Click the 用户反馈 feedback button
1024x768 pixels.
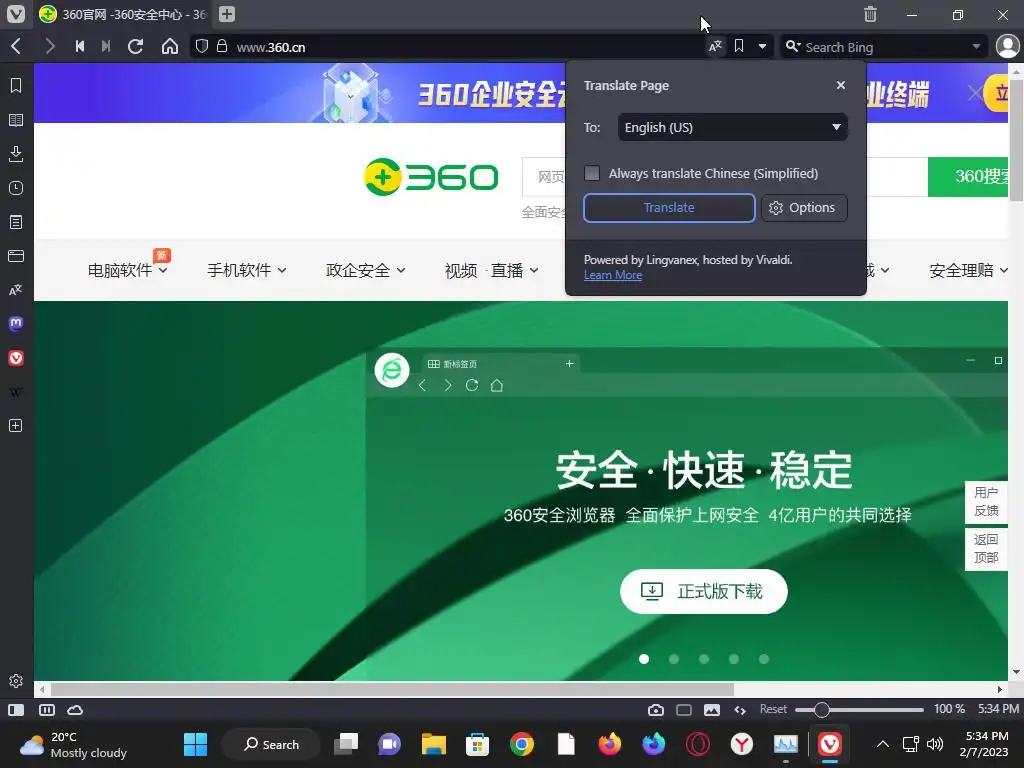tap(986, 502)
